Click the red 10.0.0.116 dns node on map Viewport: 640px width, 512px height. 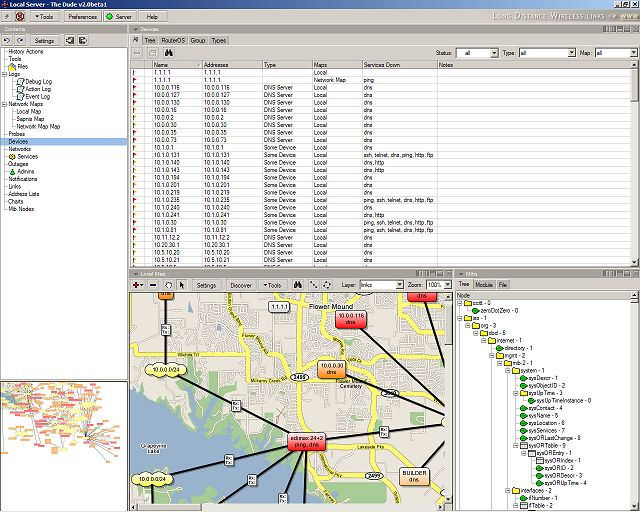point(350,319)
